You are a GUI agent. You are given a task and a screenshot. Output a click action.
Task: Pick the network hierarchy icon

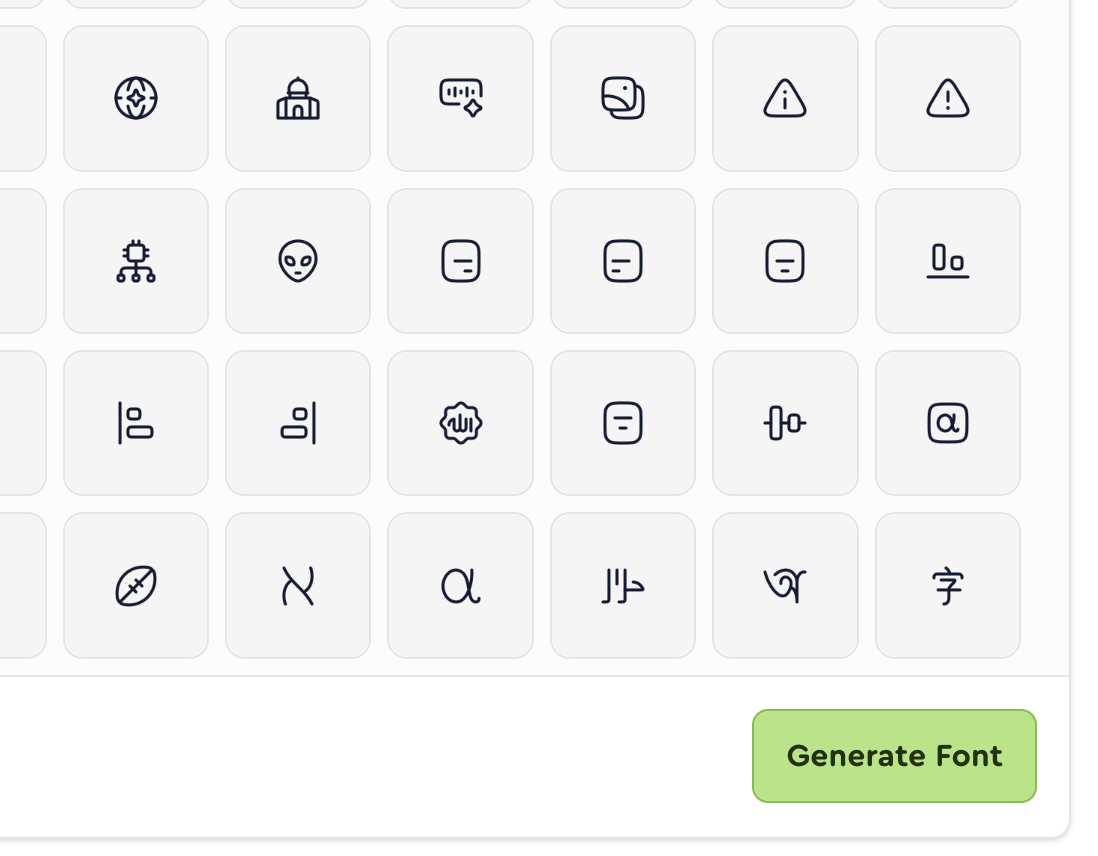tap(135, 260)
